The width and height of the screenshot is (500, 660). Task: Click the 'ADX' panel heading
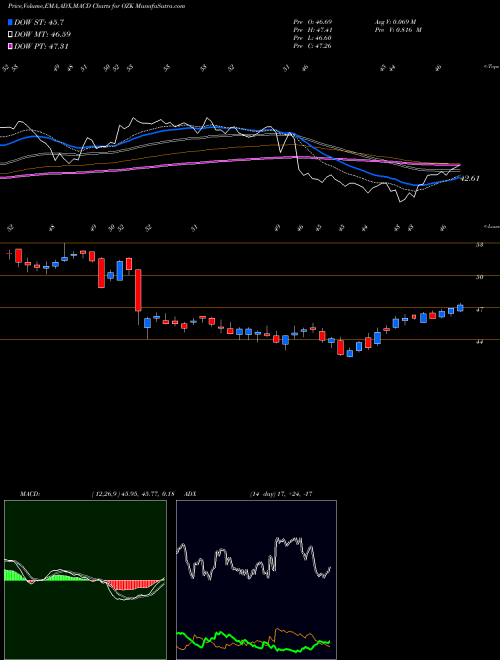pyautogui.click(x=191, y=494)
